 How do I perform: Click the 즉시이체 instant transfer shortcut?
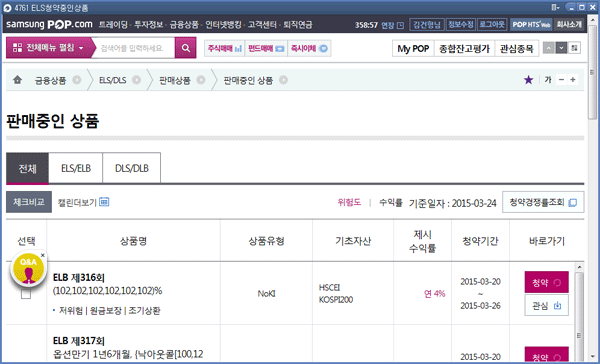pos(309,48)
